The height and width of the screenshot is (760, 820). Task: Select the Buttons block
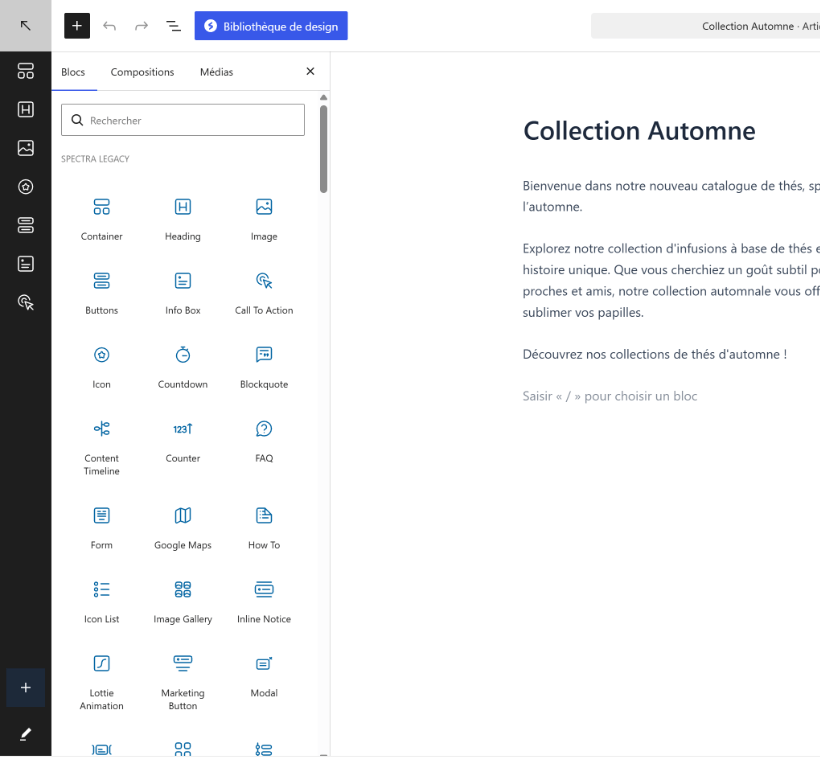pyautogui.click(x=101, y=293)
